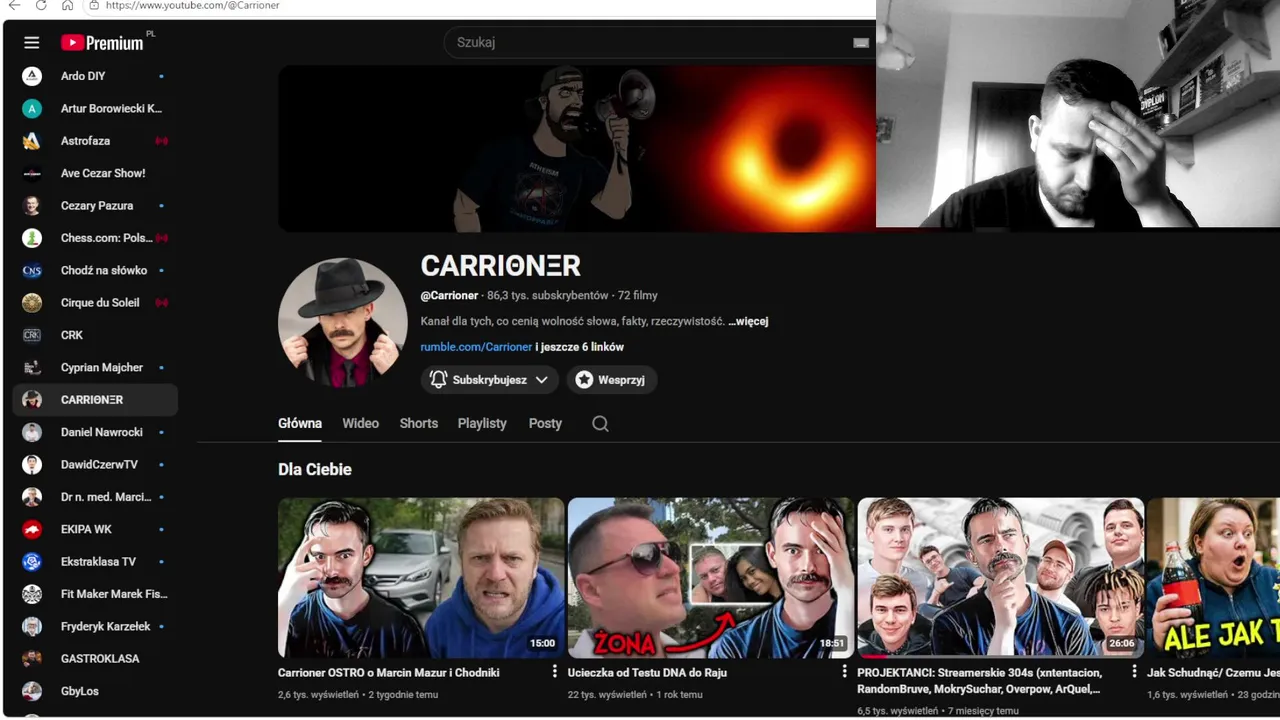1280x720 pixels.
Task: Open Jak Schudnąć video title
Action: click(x=1213, y=672)
